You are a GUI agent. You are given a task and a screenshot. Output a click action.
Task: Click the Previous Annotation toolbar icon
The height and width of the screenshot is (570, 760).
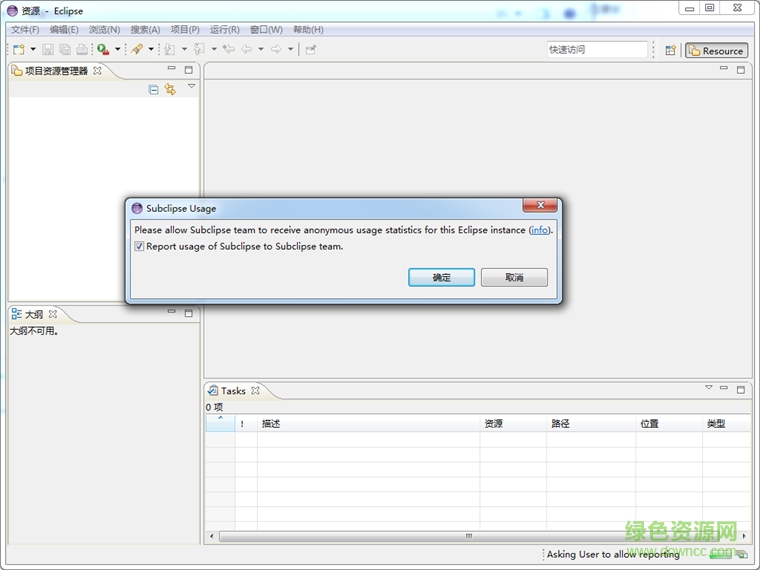[x=199, y=49]
